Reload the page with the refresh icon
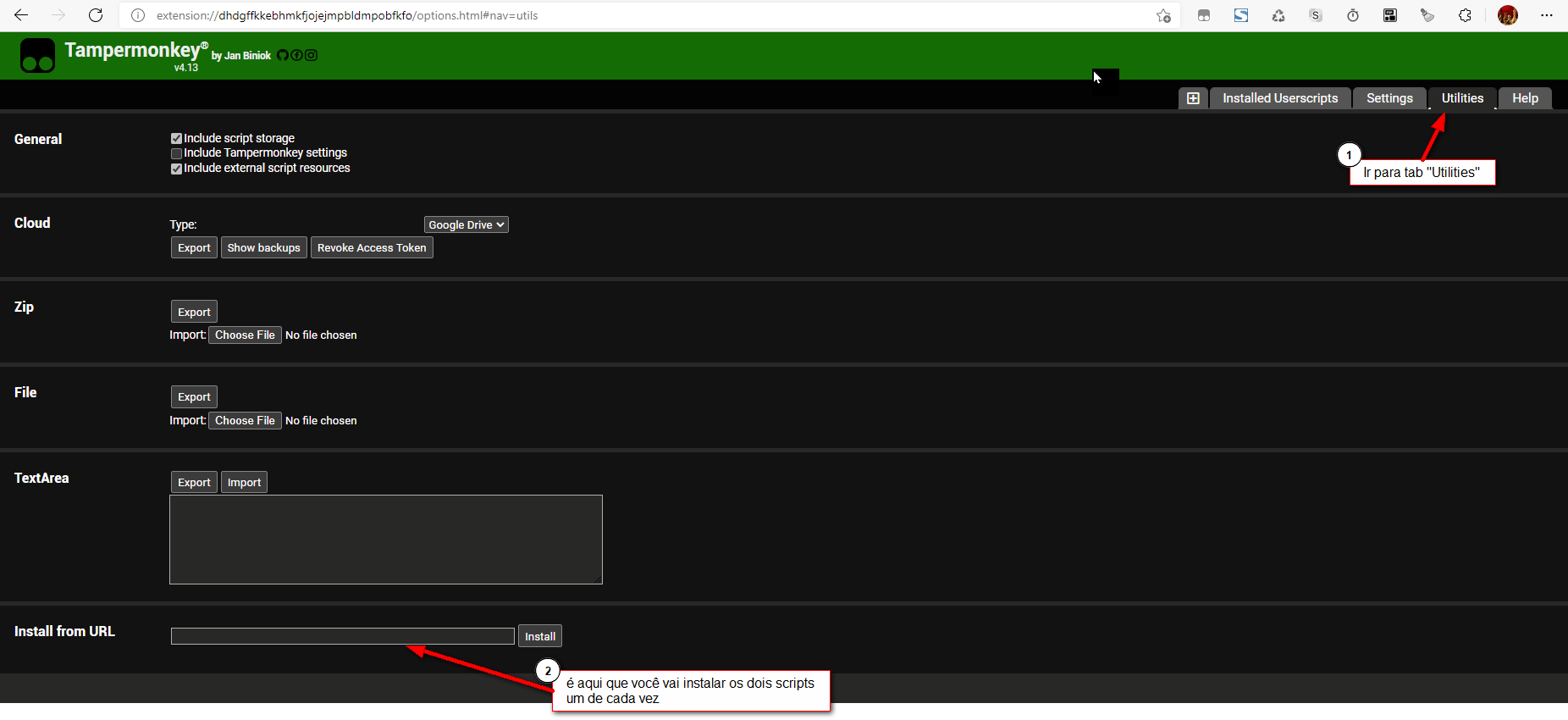 [96, 15]
